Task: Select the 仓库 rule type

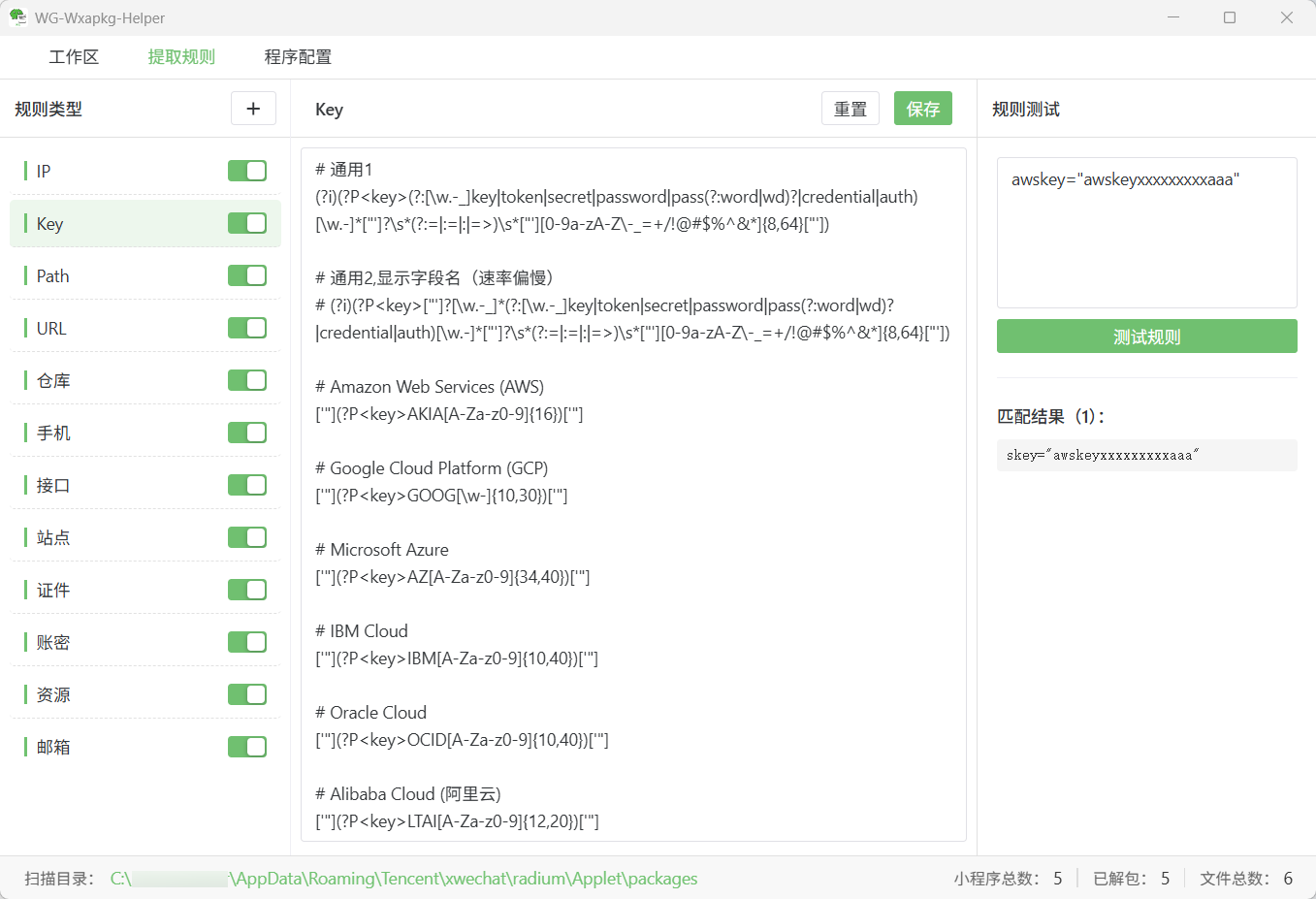Action: click(54, 380)
